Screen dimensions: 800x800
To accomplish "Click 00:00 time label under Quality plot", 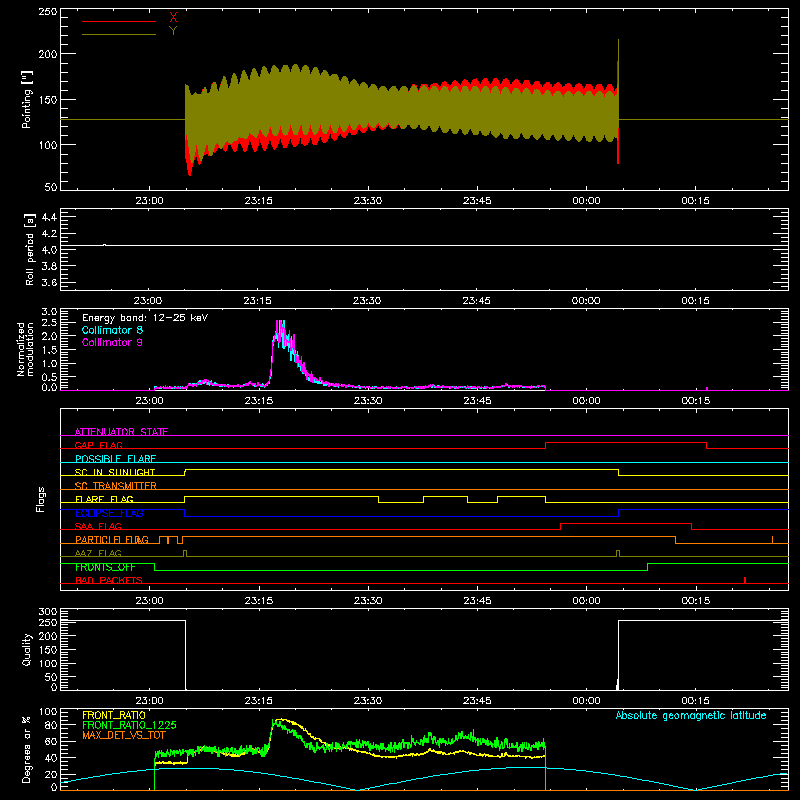I will (586, 701).
